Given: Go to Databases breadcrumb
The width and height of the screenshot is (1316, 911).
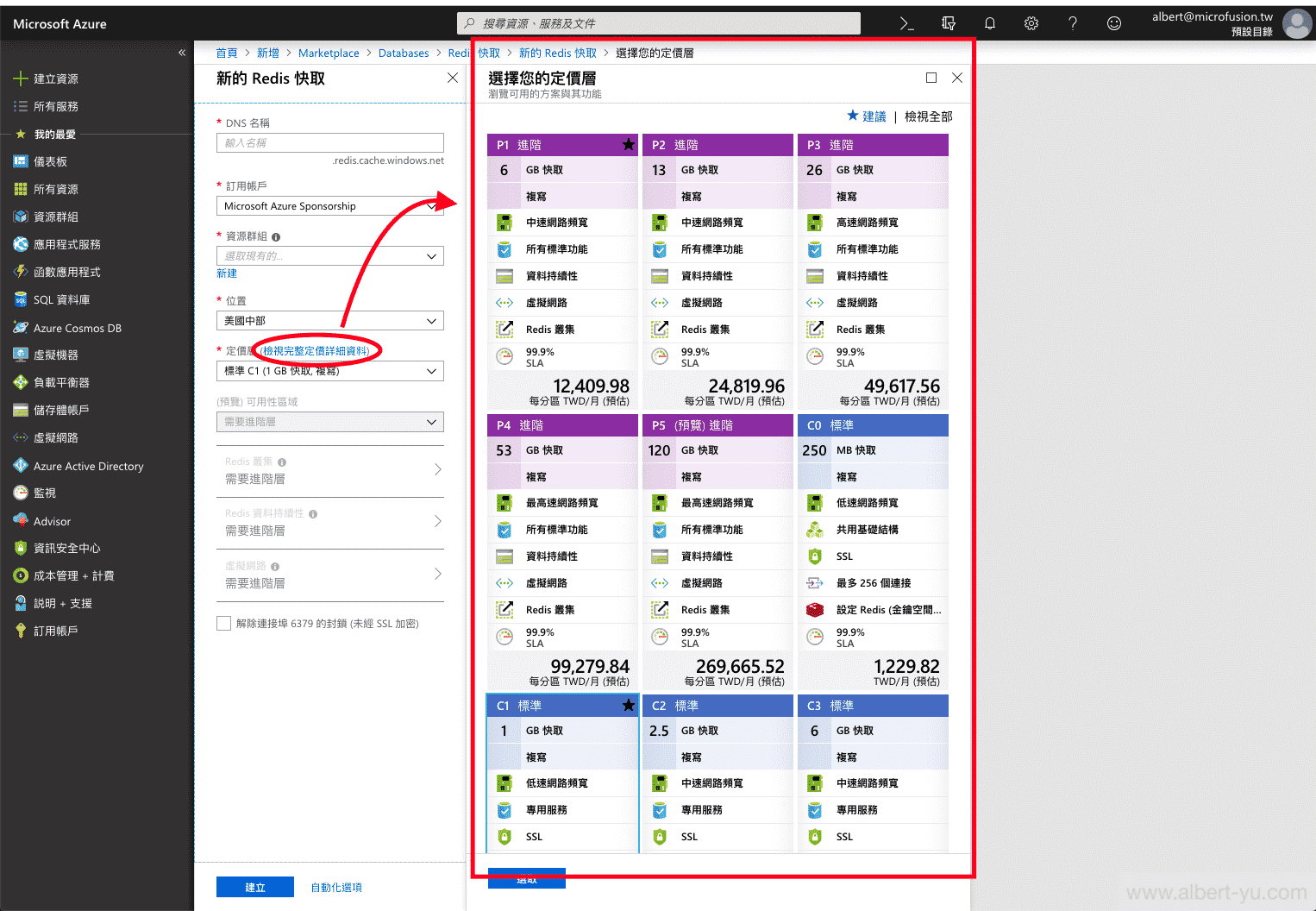Looking at the screenshot, I should (404, 53).
